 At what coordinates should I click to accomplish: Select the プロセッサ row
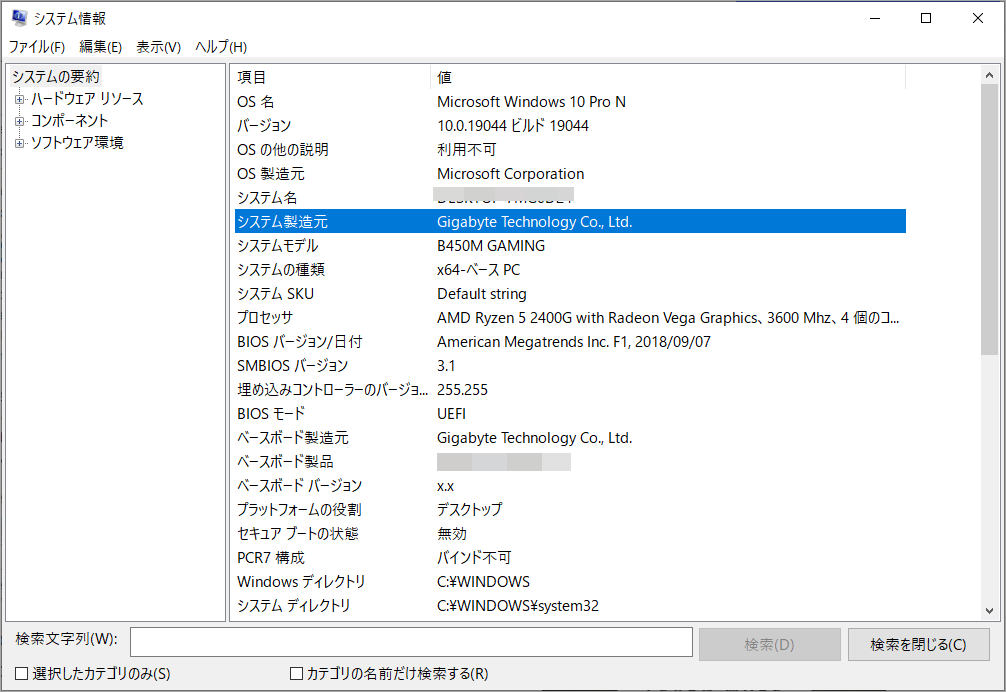click(570, 317)
